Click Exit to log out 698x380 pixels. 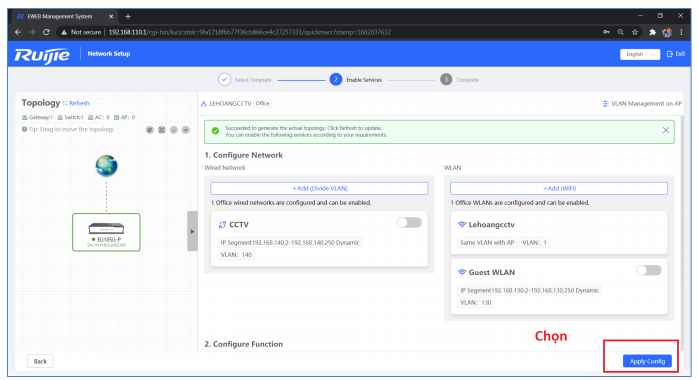pyautogui.click(x=676, y=54)
